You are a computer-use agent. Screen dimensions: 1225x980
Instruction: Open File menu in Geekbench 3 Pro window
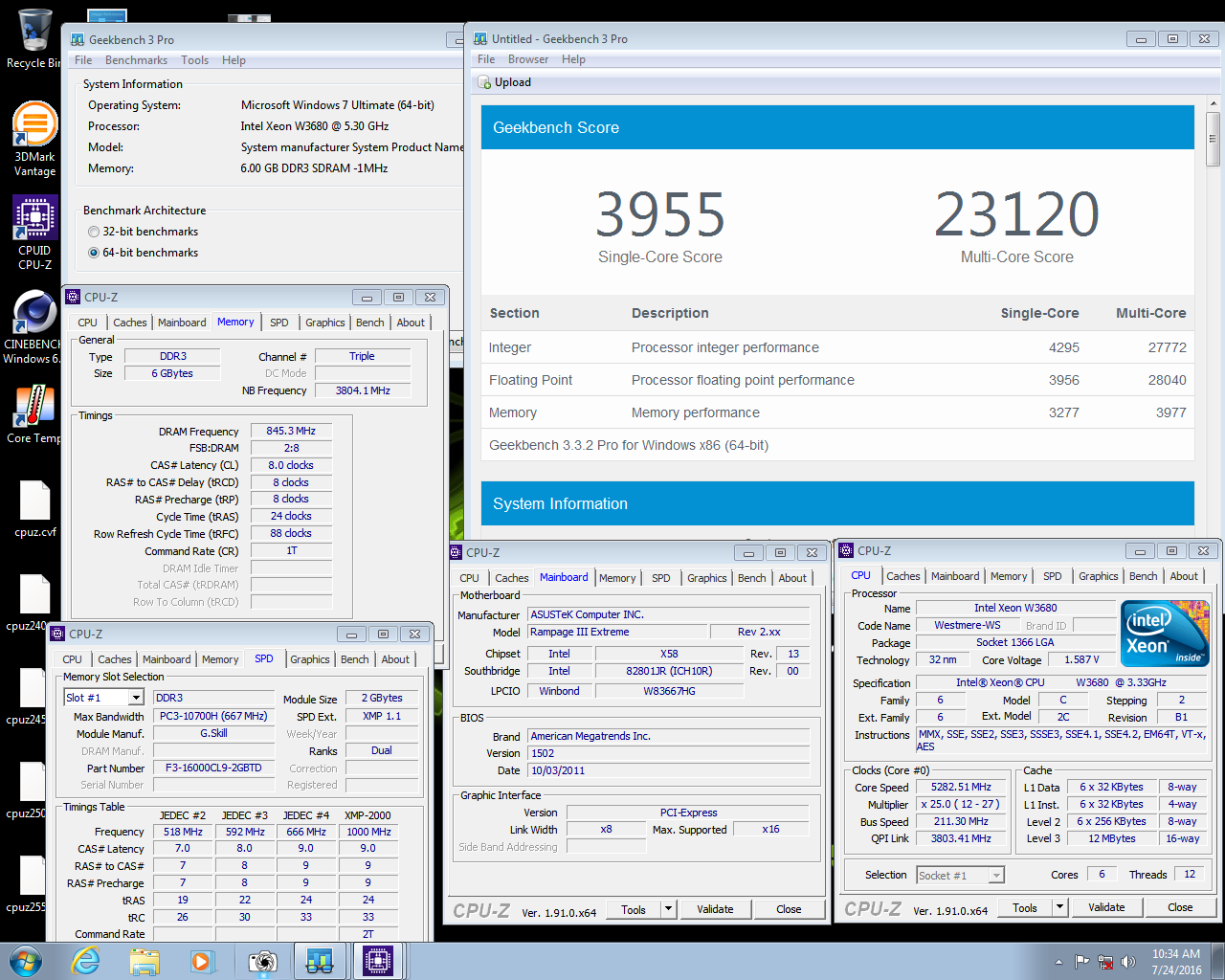pos(84,60)
